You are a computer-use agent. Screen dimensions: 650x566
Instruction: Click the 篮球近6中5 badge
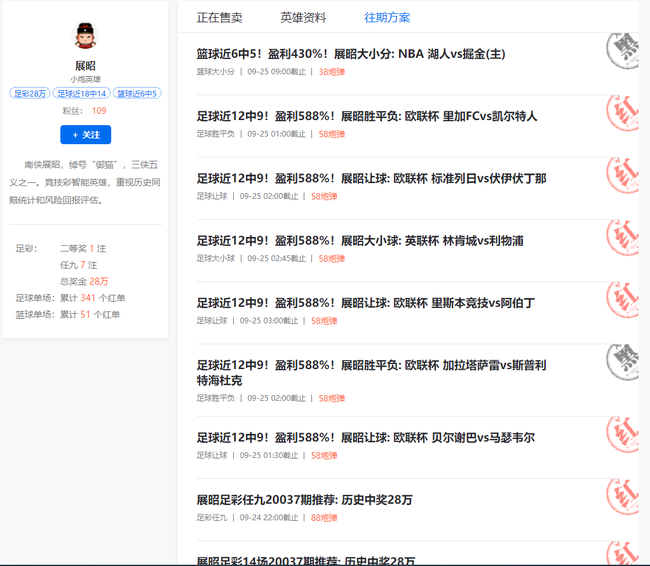(137, 93)
